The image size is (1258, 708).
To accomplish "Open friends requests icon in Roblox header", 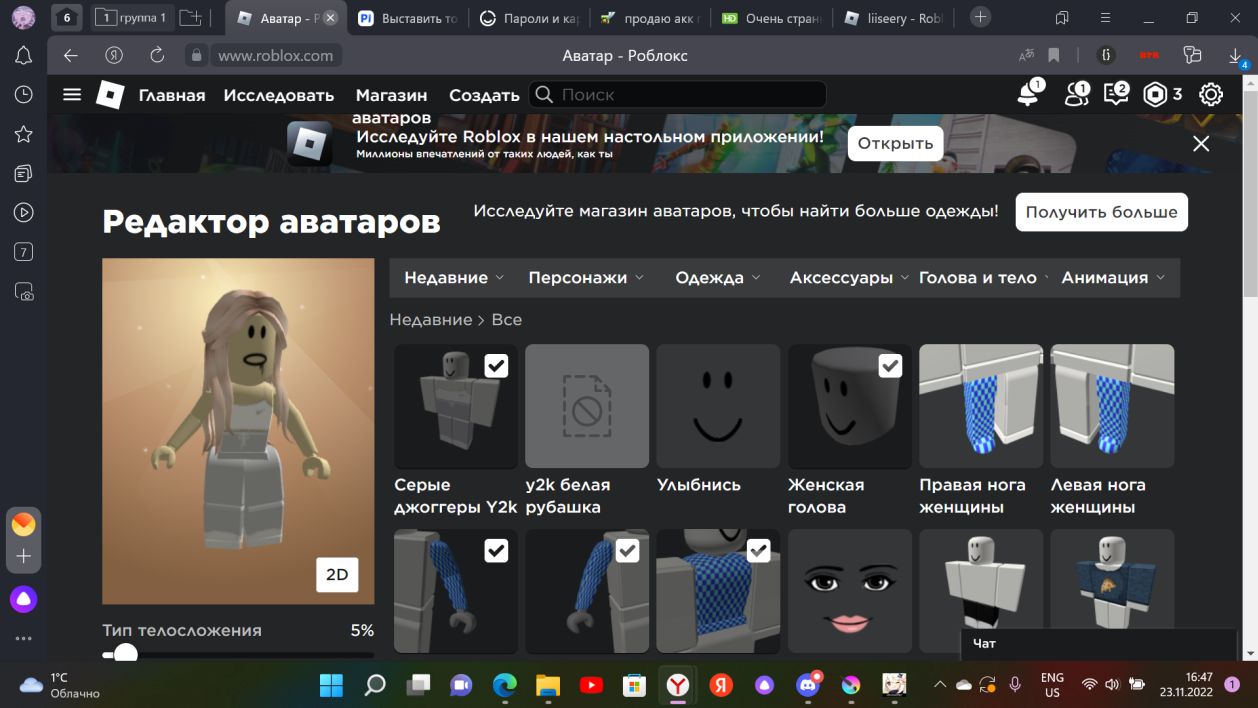I will coord(1077,94).
